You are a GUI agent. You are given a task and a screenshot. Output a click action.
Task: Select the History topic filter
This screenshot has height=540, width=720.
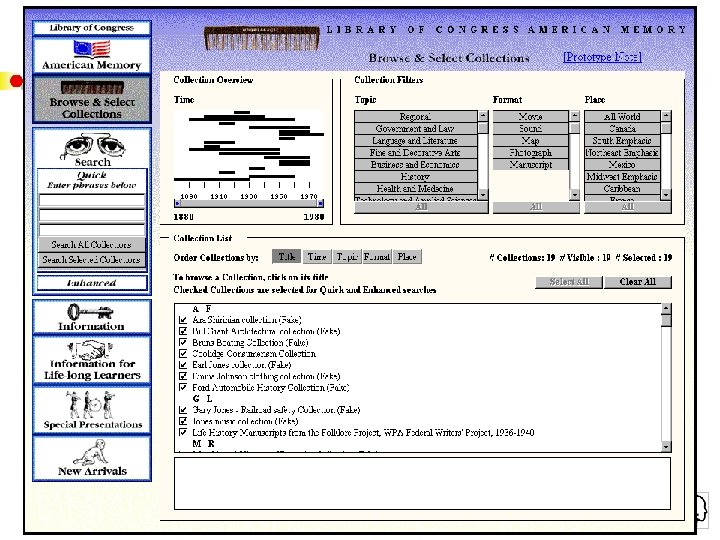[x=416, y=176]
